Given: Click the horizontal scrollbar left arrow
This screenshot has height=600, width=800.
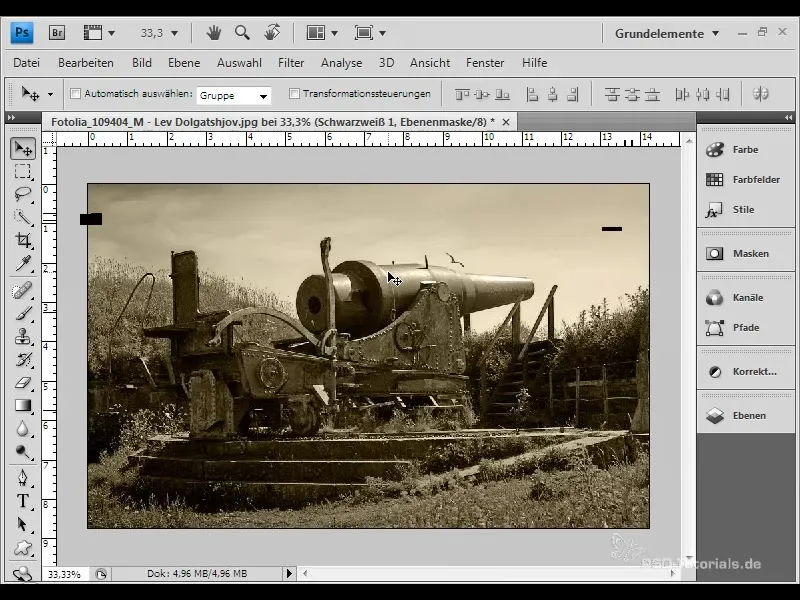Looking at the screenshot, I should click(x=305, y=573).
